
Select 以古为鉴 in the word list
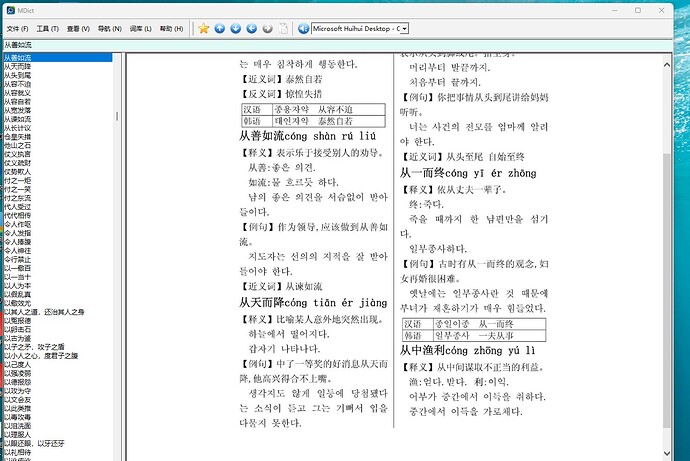18,338
